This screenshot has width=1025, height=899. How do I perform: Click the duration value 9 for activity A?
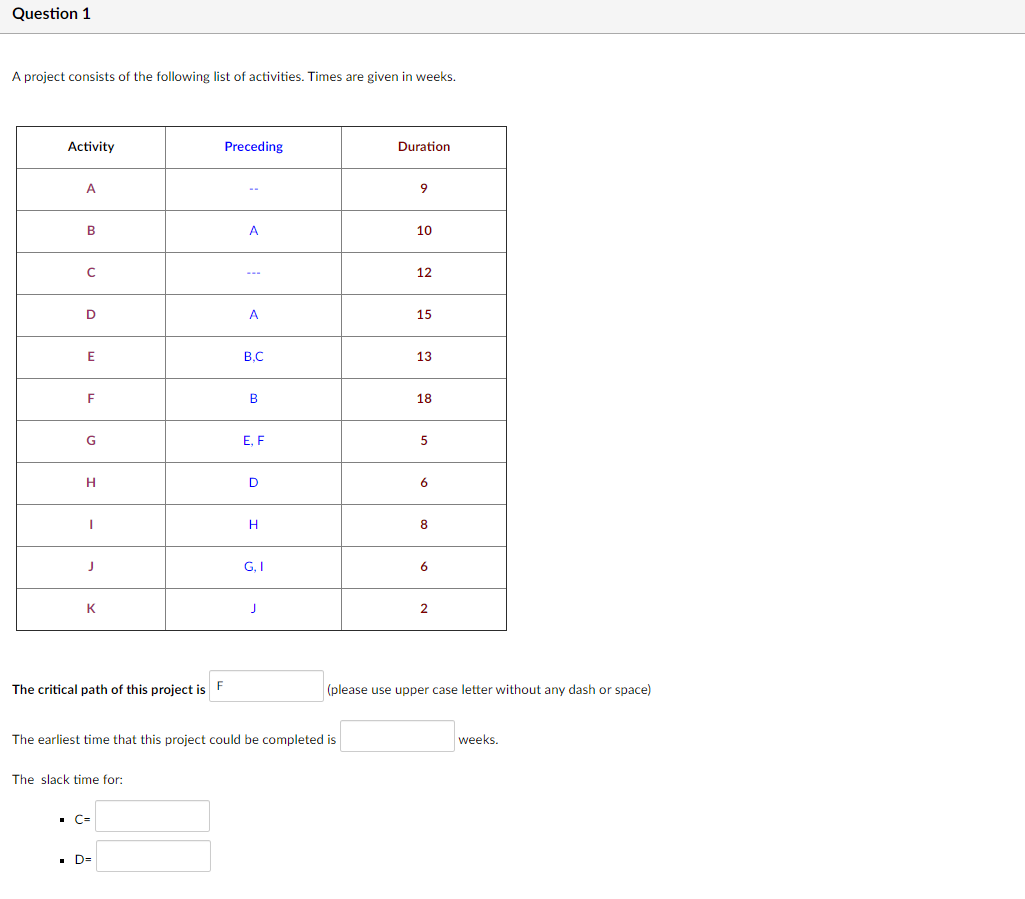423,188
